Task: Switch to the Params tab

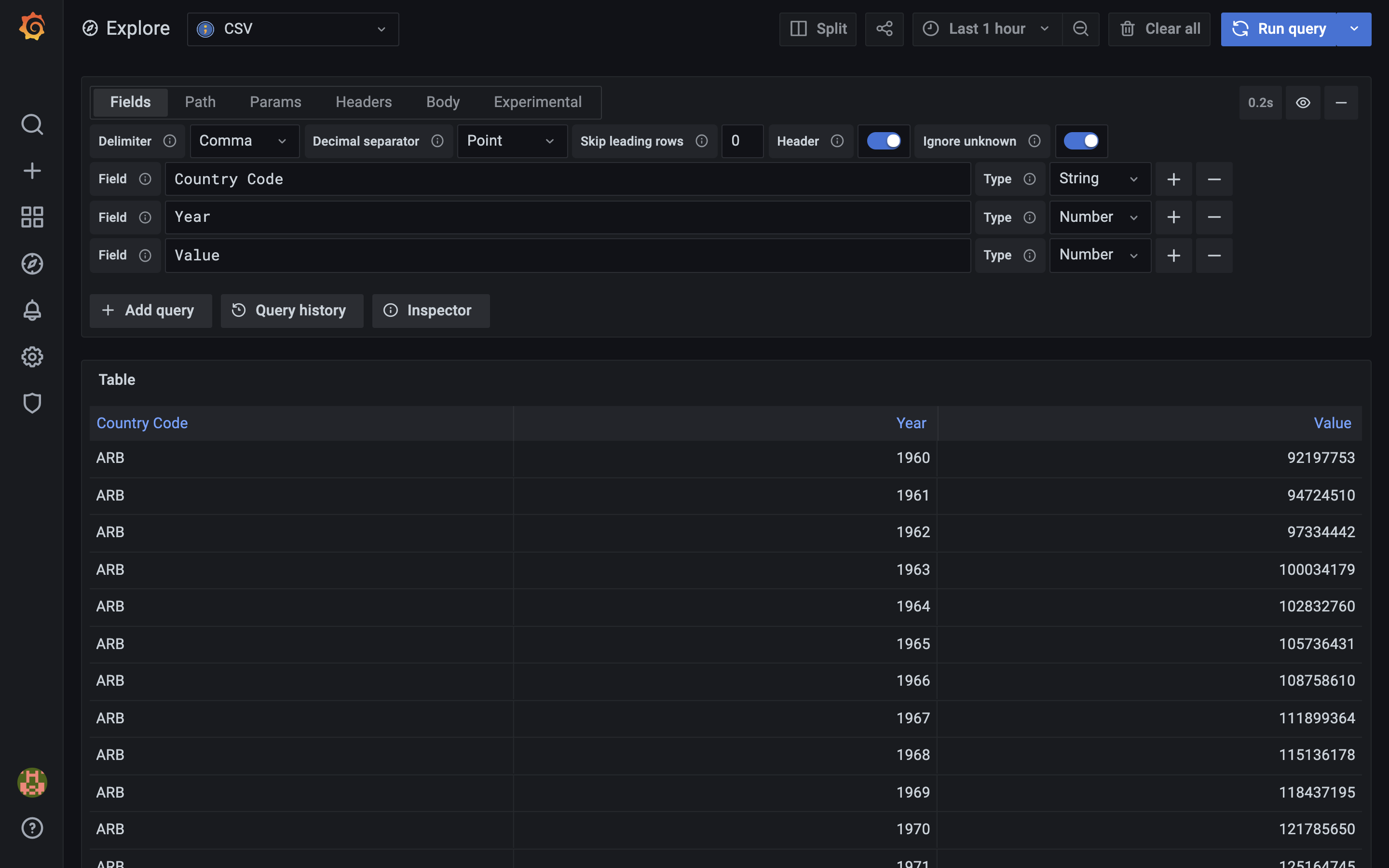Action: click(275, 102)
